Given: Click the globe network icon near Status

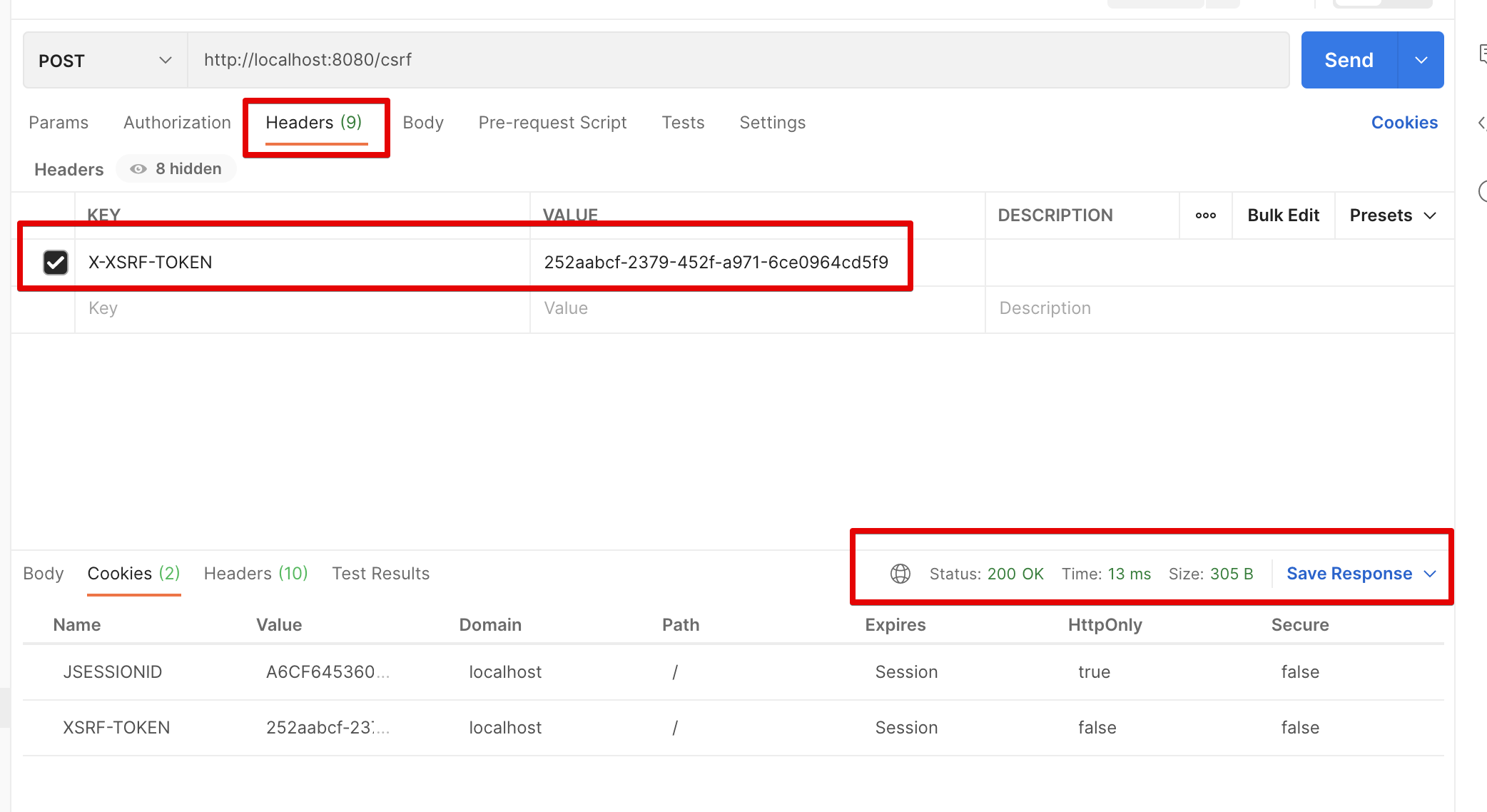Looking at the screenshot, I should (900, 574).
